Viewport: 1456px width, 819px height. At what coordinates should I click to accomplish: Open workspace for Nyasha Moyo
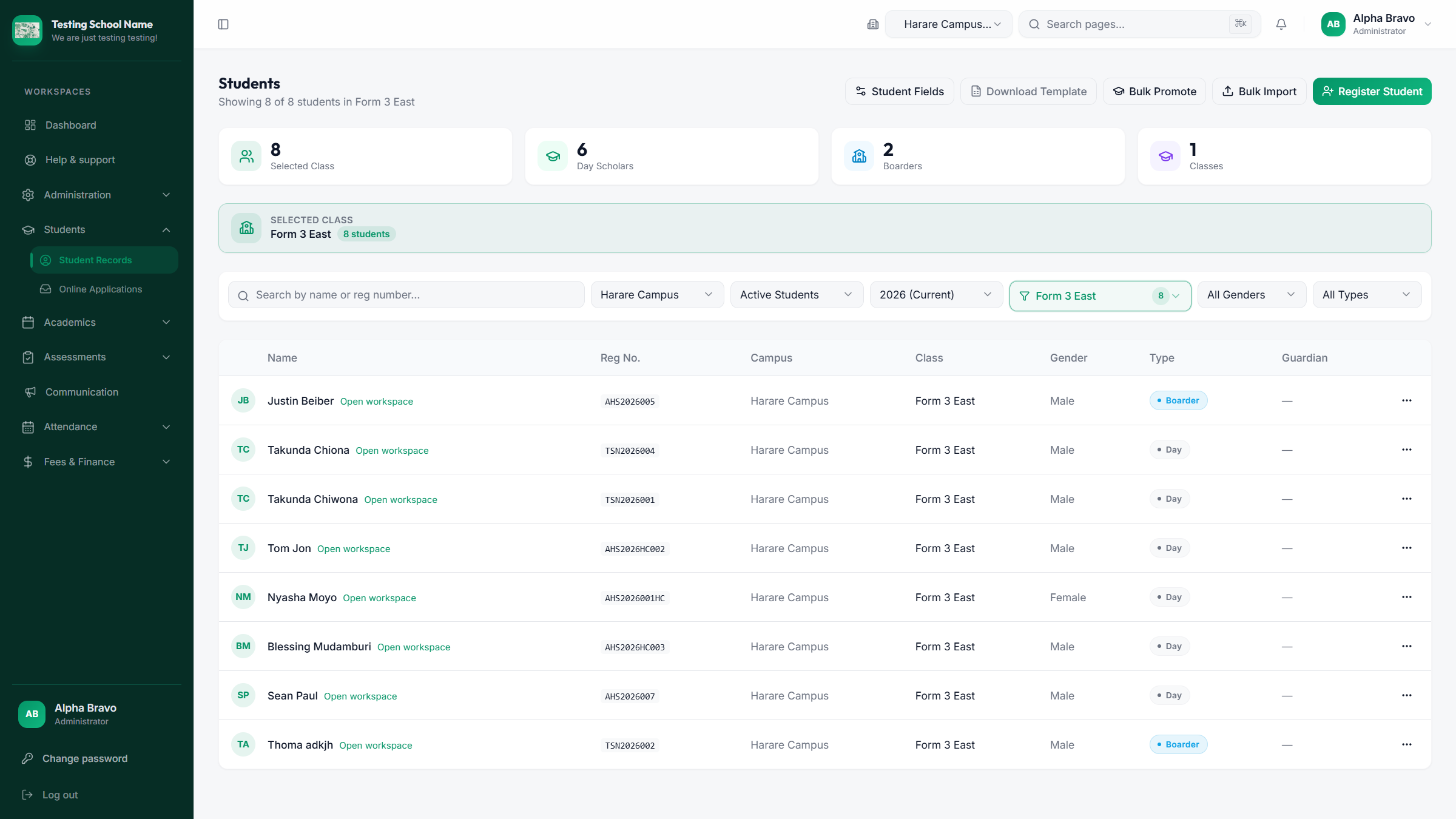click(x=380, y=598)
